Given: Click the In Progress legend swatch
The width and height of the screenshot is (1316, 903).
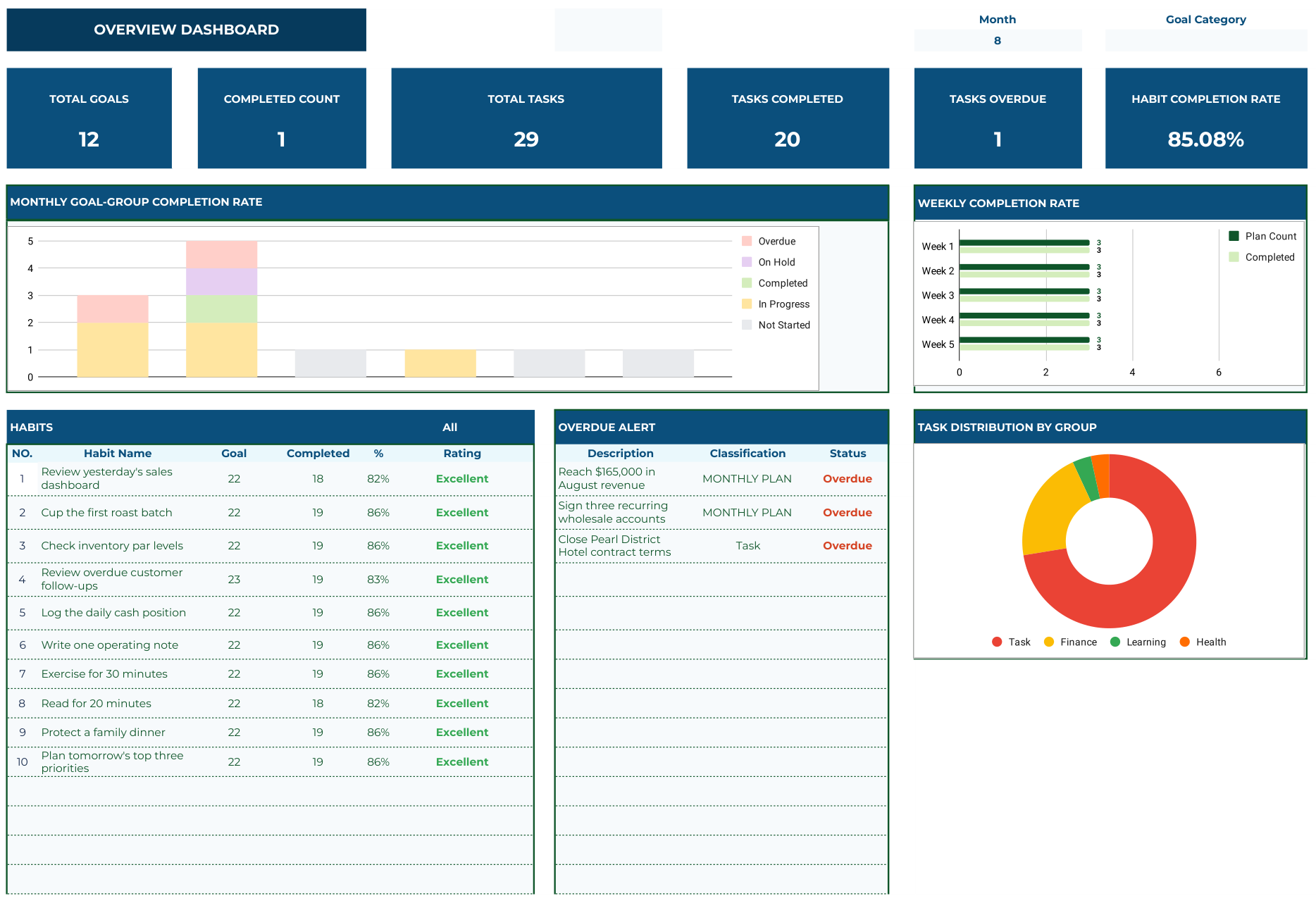Looking at the screenshot, I should [747, 304].
